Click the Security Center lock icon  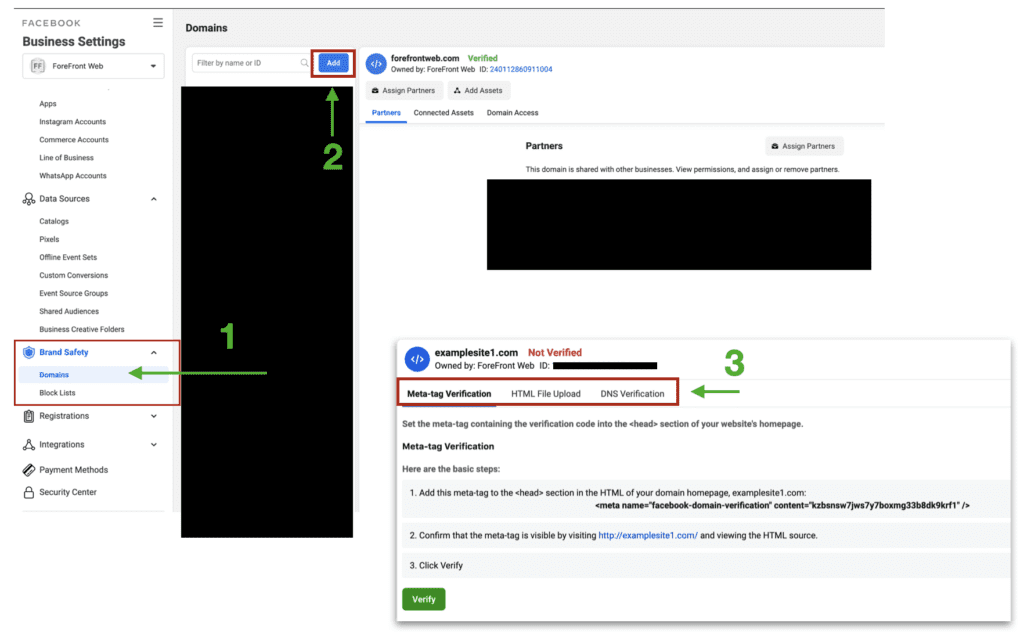29,492
